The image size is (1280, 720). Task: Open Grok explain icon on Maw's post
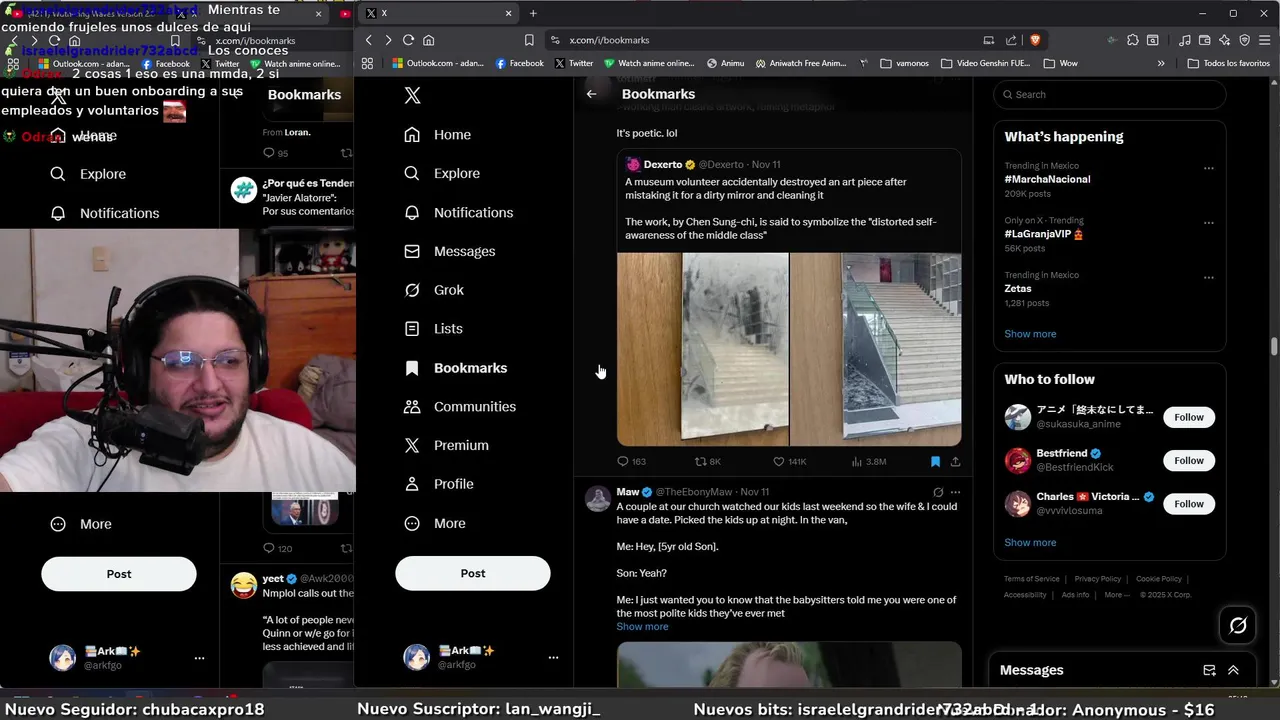(x=938, y=492)
